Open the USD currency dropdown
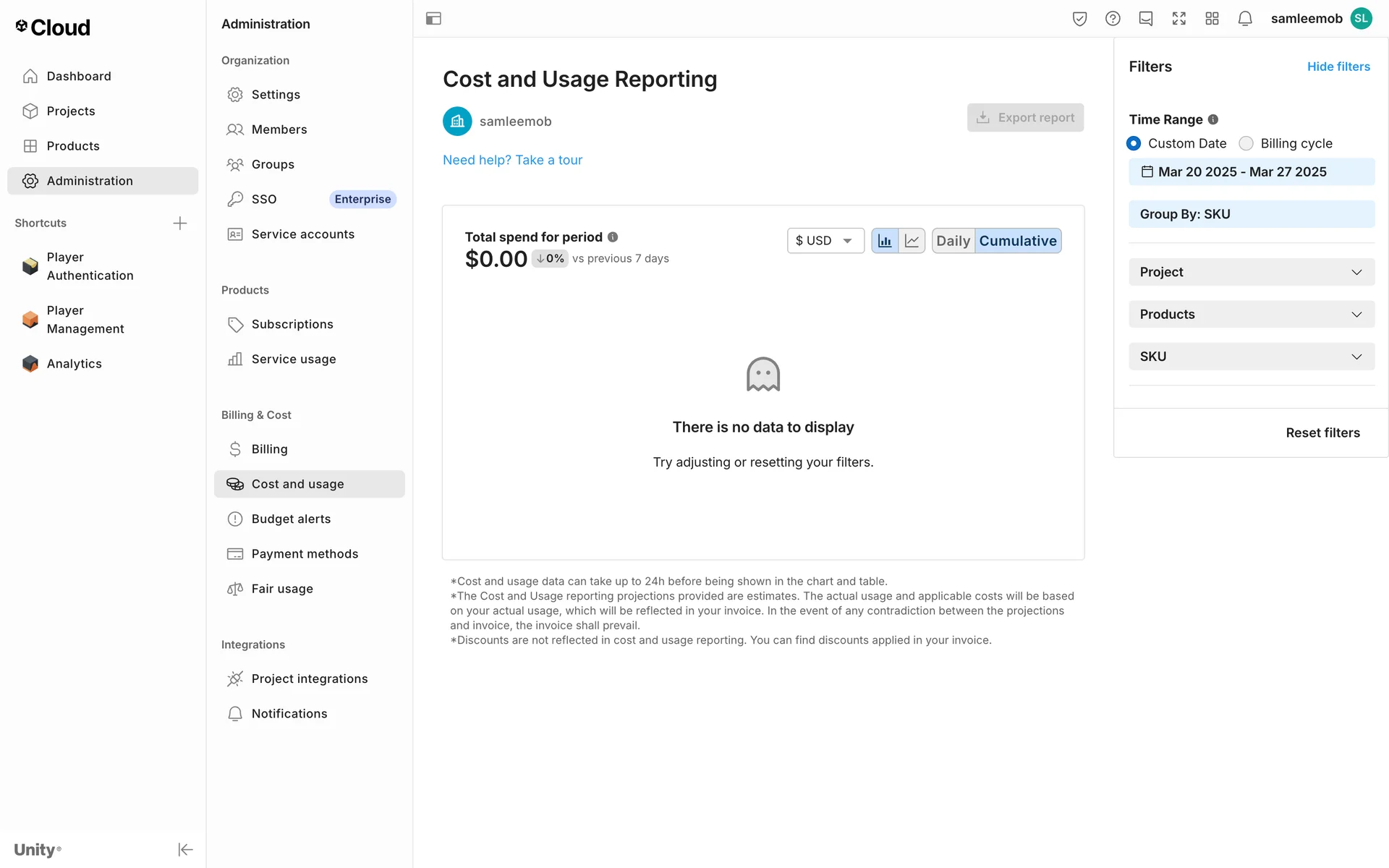Viewport: 1389px width, 868px height. pos(825,241)
